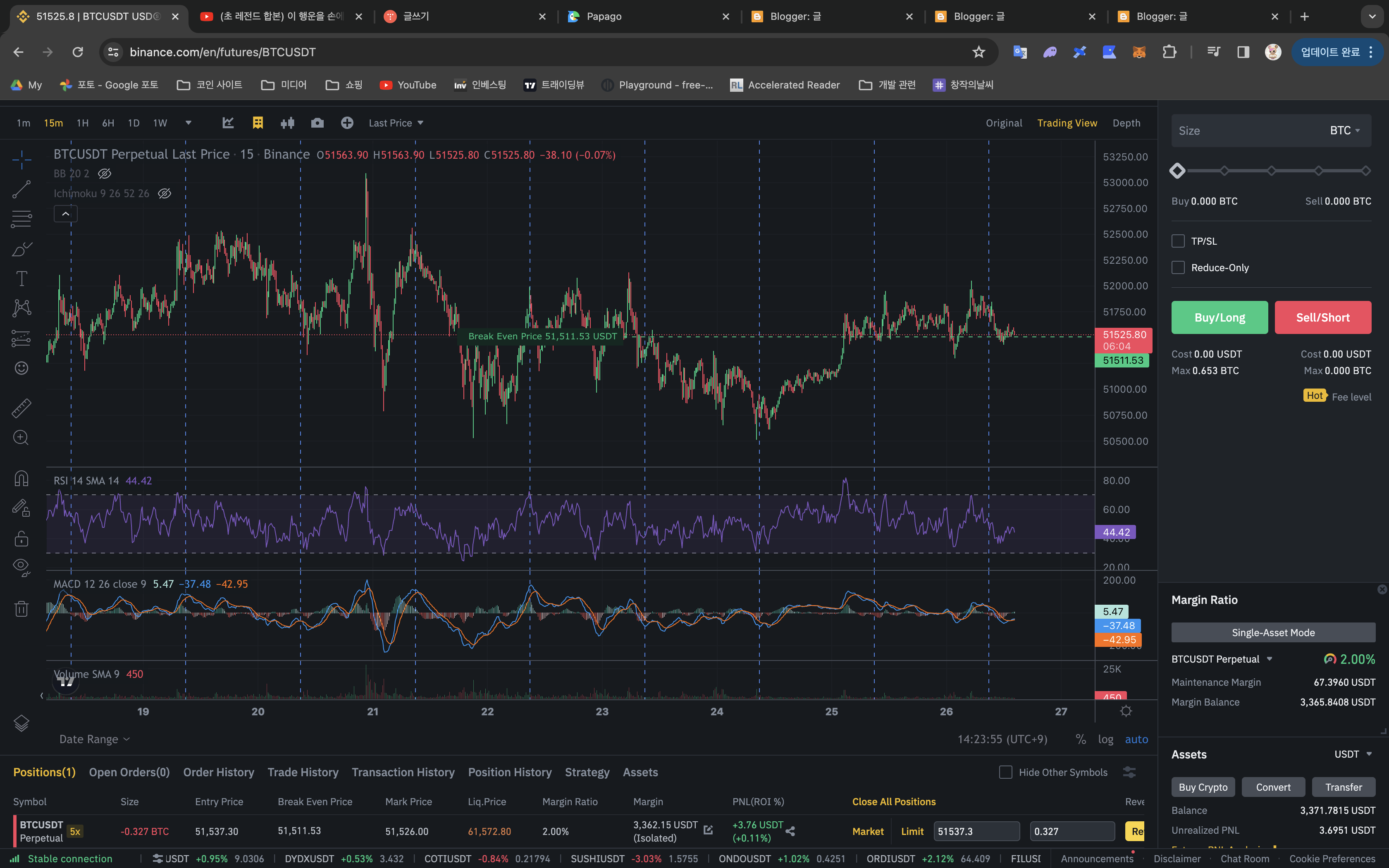This screenshot has width=1389, height=868.
Task: Open the Open Orders(0) tab
Action: tap(129, 773)
